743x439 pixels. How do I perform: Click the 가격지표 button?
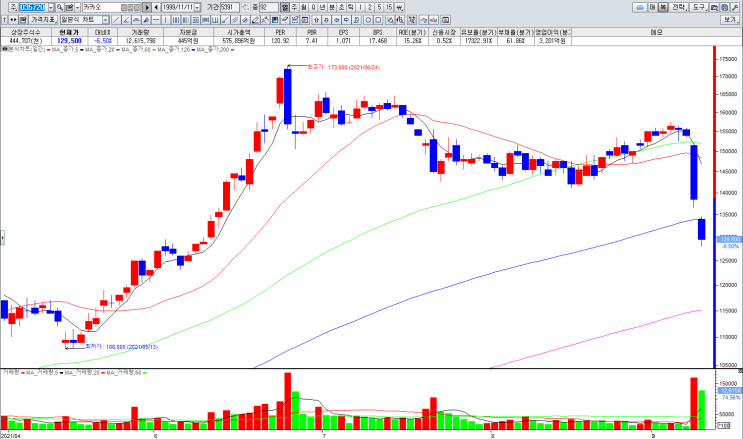coord(43,20)
